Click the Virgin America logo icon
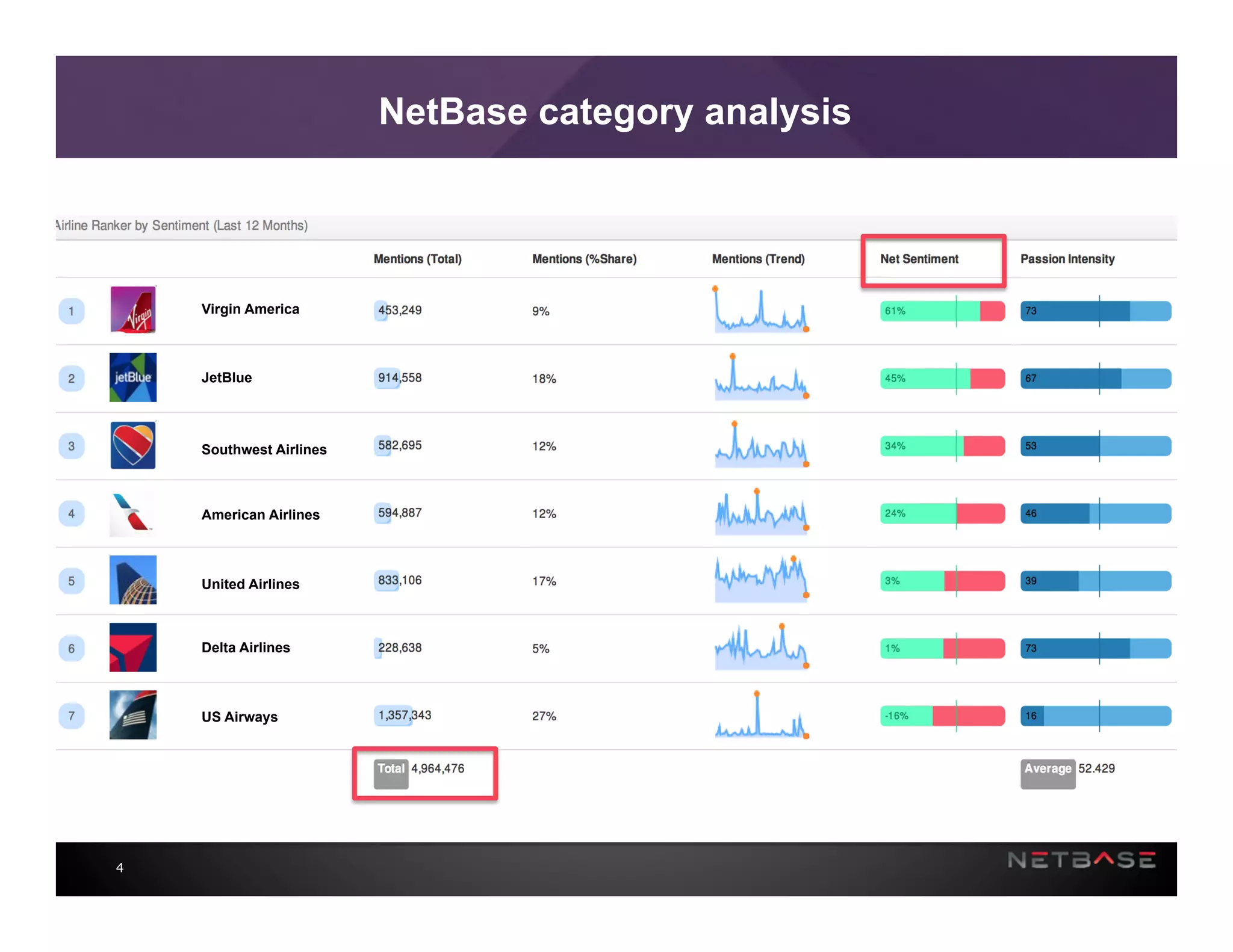This screenshot has height=952, width=1233. [133, 310]
